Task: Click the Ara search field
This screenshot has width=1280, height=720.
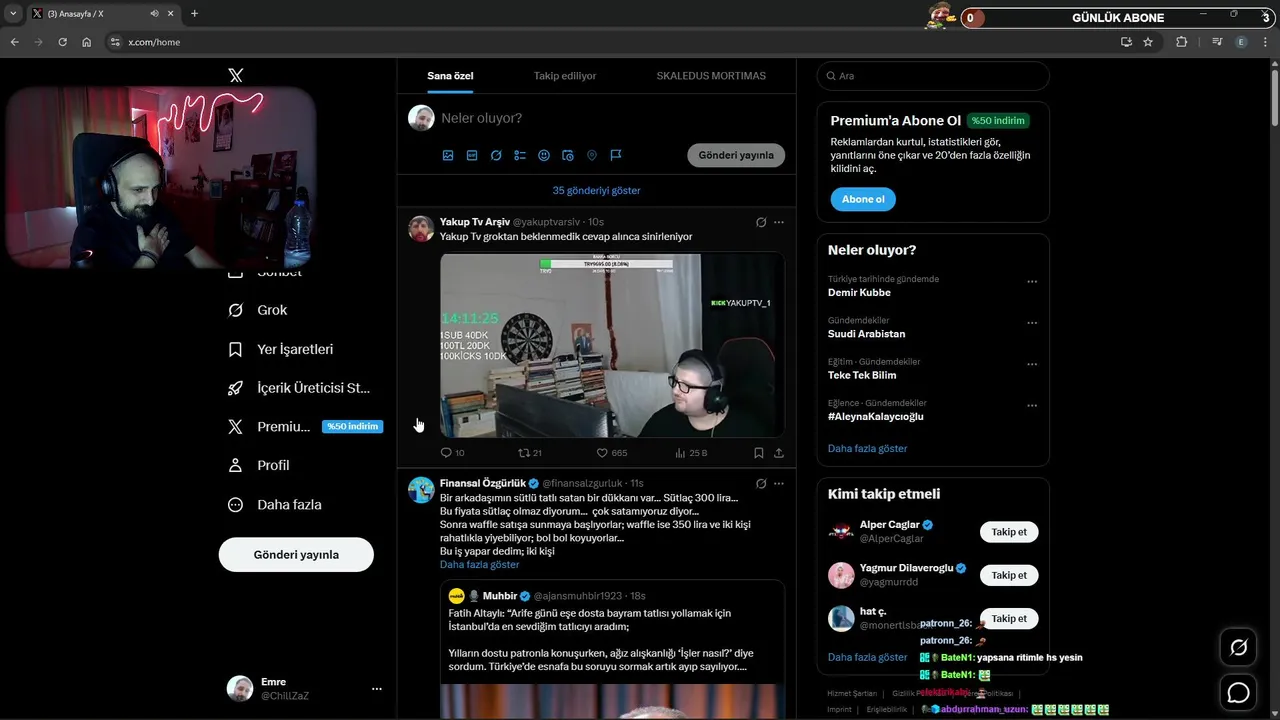Action: (933, 76)
